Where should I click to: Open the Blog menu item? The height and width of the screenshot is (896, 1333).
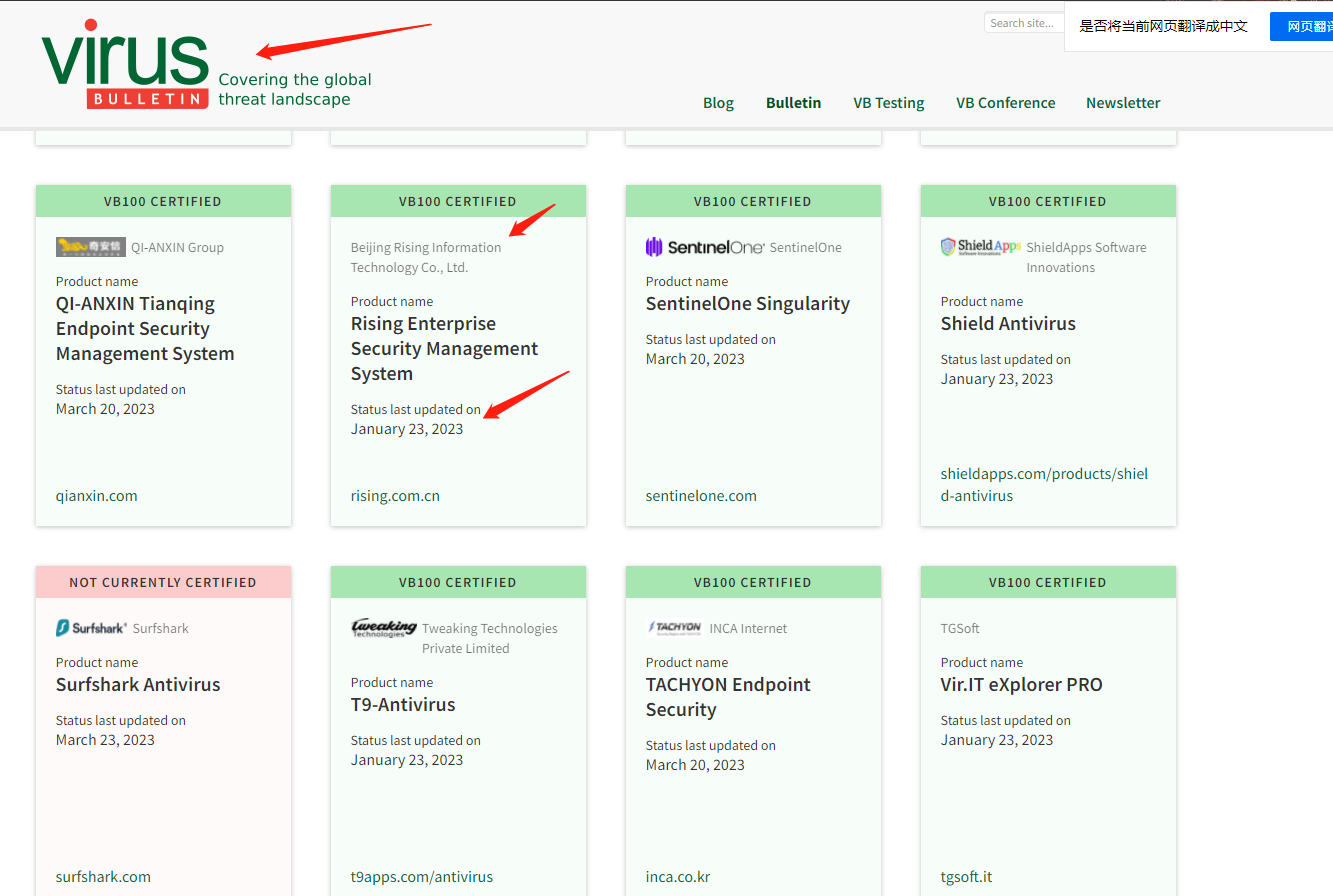point(718,103)
